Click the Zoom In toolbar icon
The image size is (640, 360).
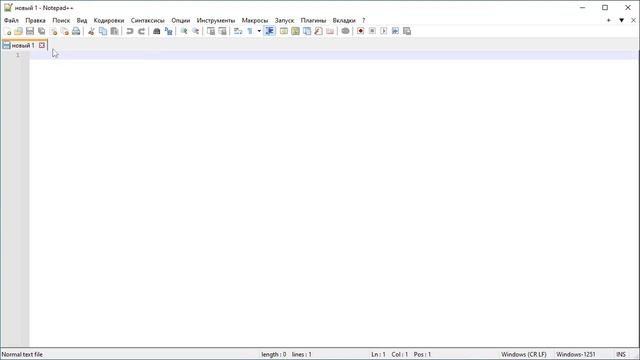[x=184, y=31]
